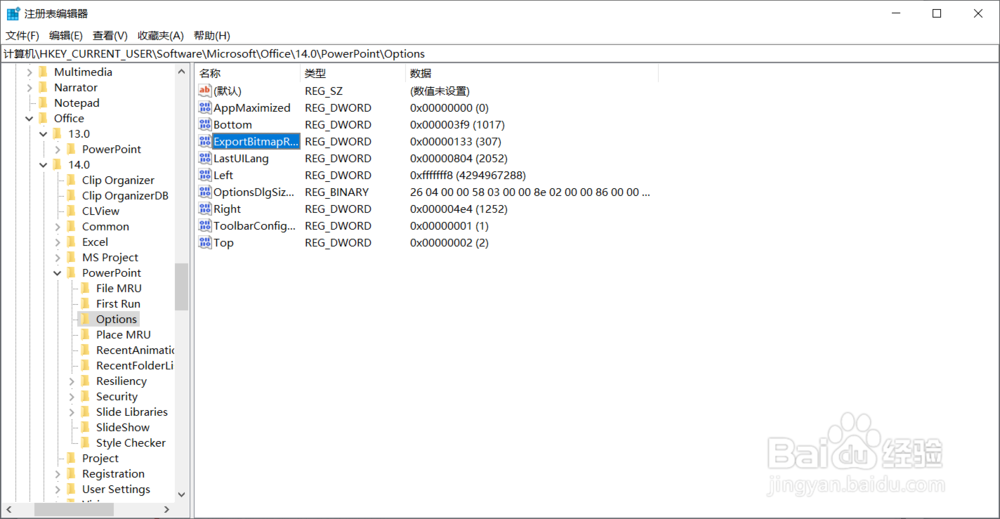Select the Clip Organizer folder icon
The image size is (1000, 519).
click(71, 180)
